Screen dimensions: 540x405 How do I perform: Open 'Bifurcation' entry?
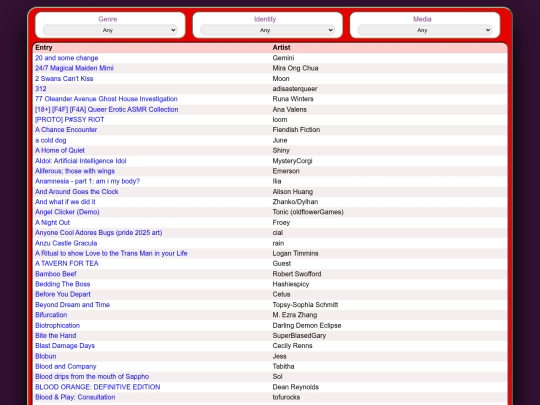tap(51, 315)
